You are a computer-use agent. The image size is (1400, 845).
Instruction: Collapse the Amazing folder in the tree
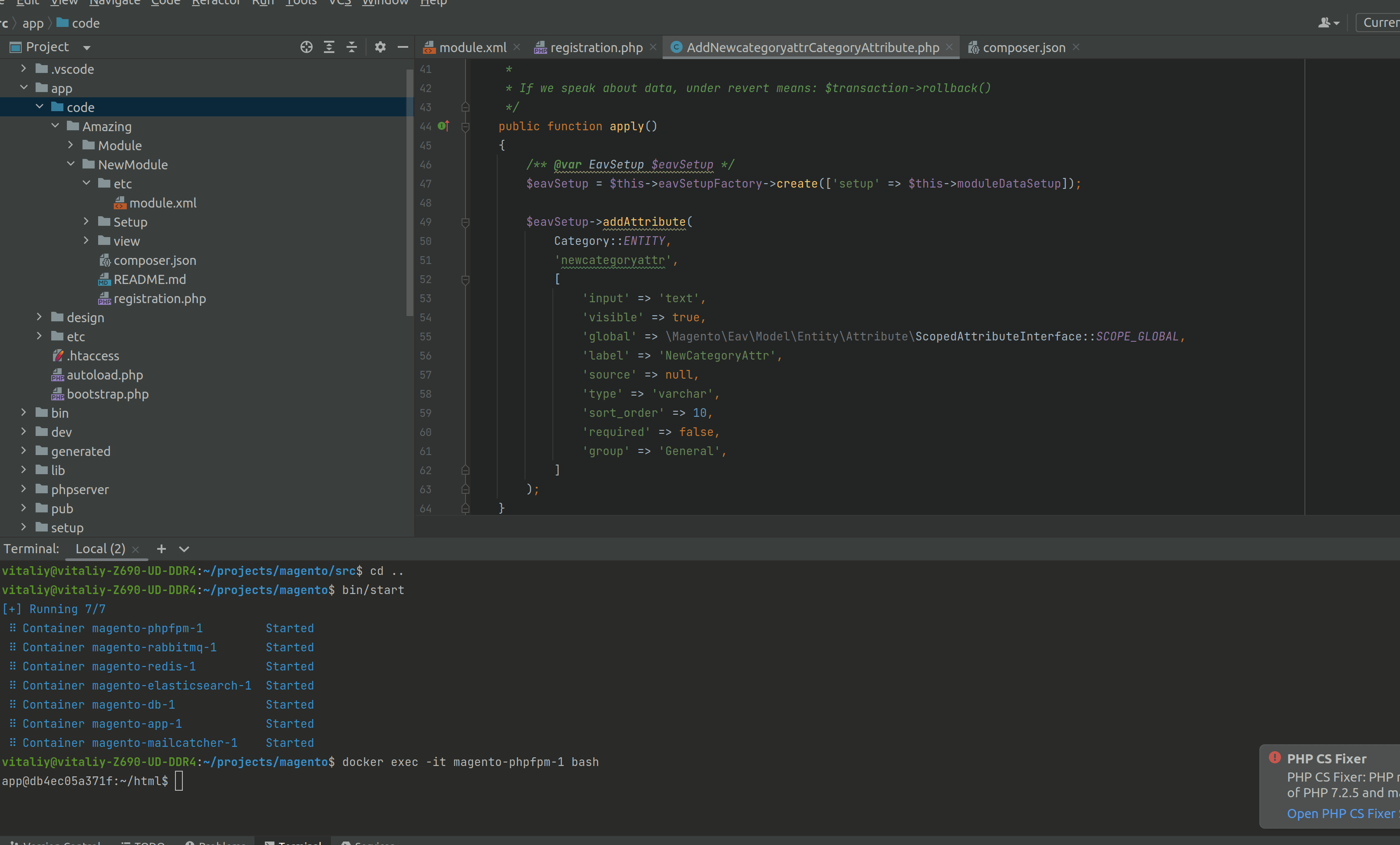[x=55, y=126]
